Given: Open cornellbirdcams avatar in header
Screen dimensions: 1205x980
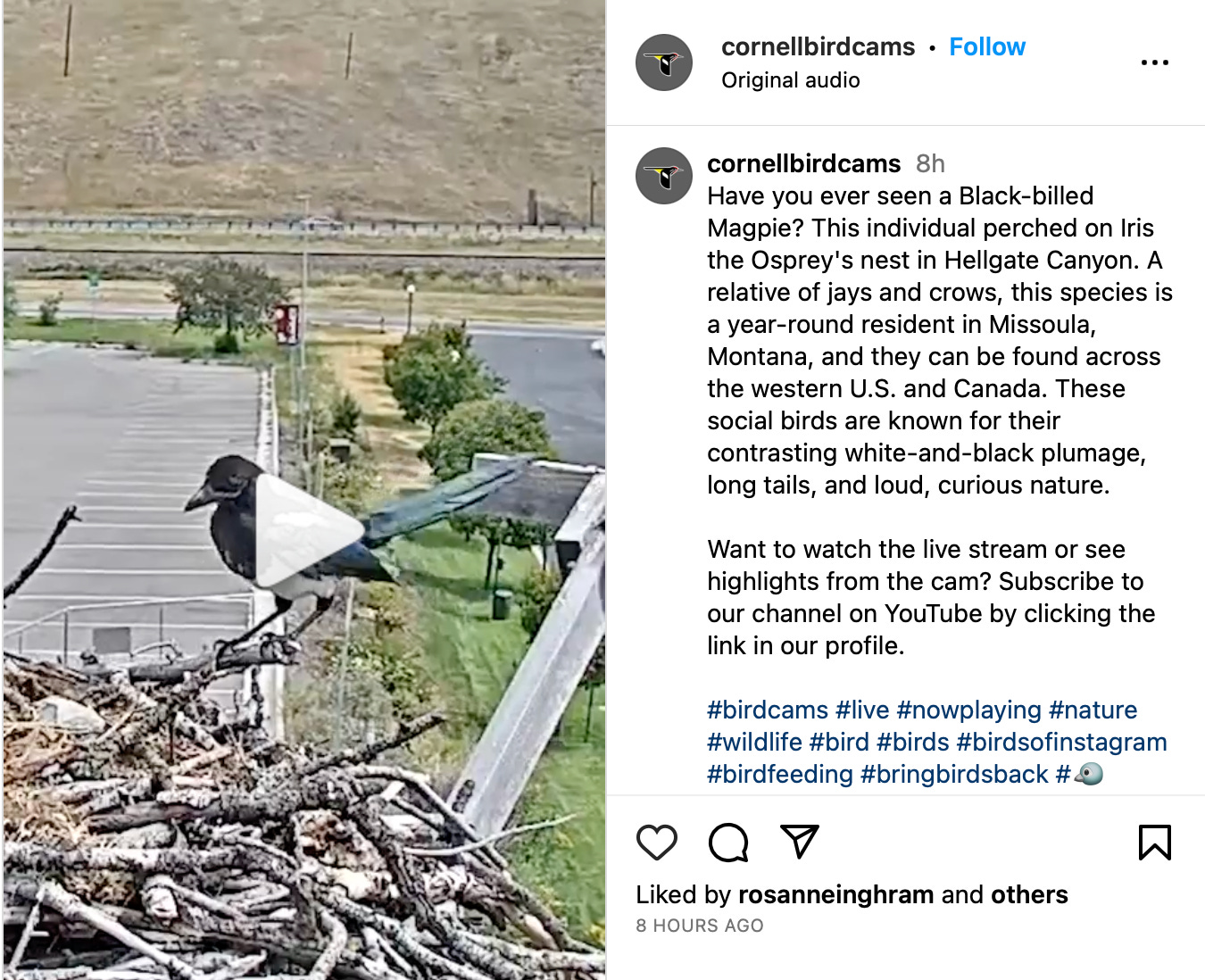Looking at the screenshot, I should coord(664,62).
